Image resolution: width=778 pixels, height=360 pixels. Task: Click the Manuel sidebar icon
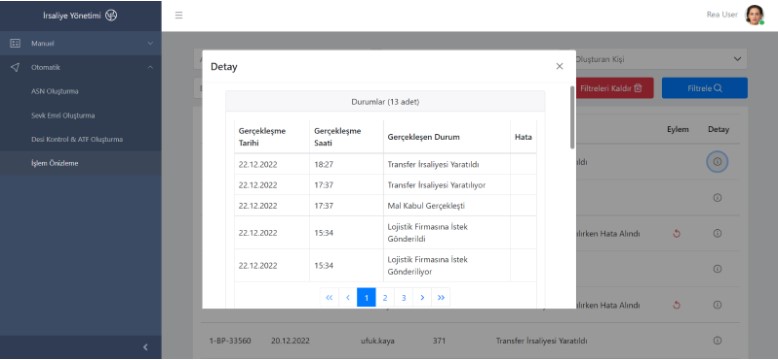[15, 43]
